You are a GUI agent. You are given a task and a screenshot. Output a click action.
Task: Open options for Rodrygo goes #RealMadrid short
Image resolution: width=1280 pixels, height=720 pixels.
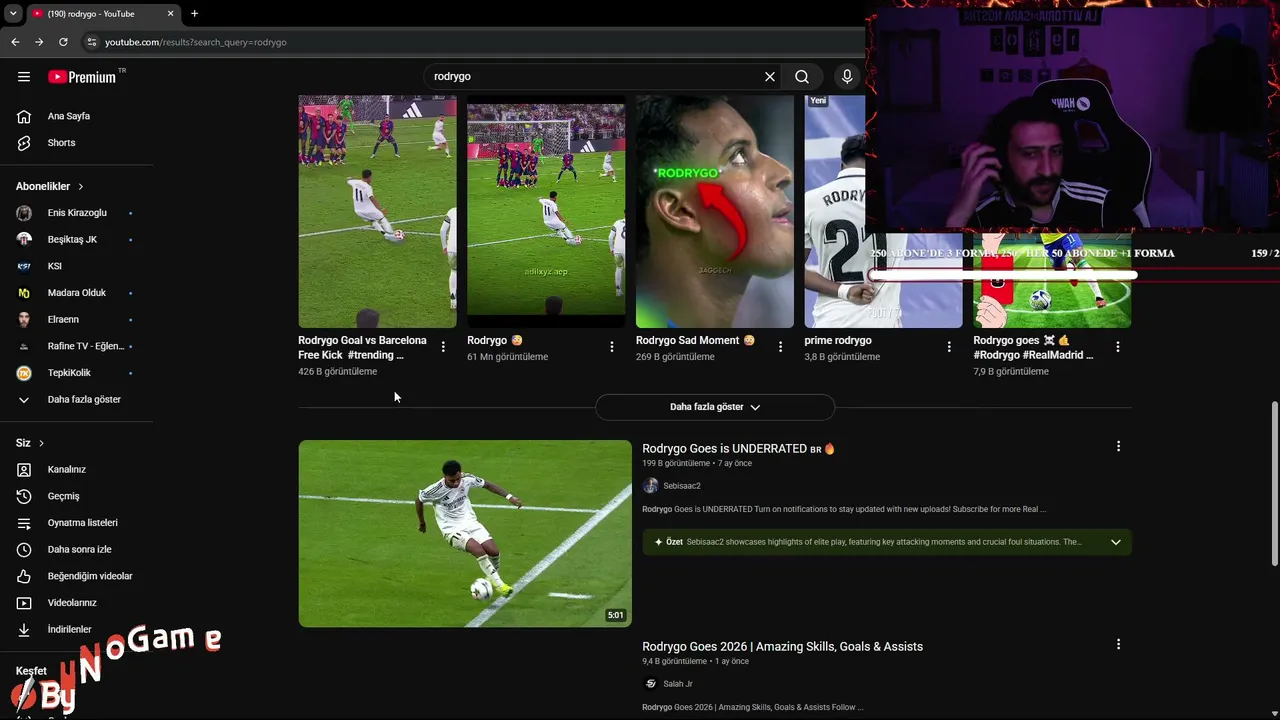1118,347
